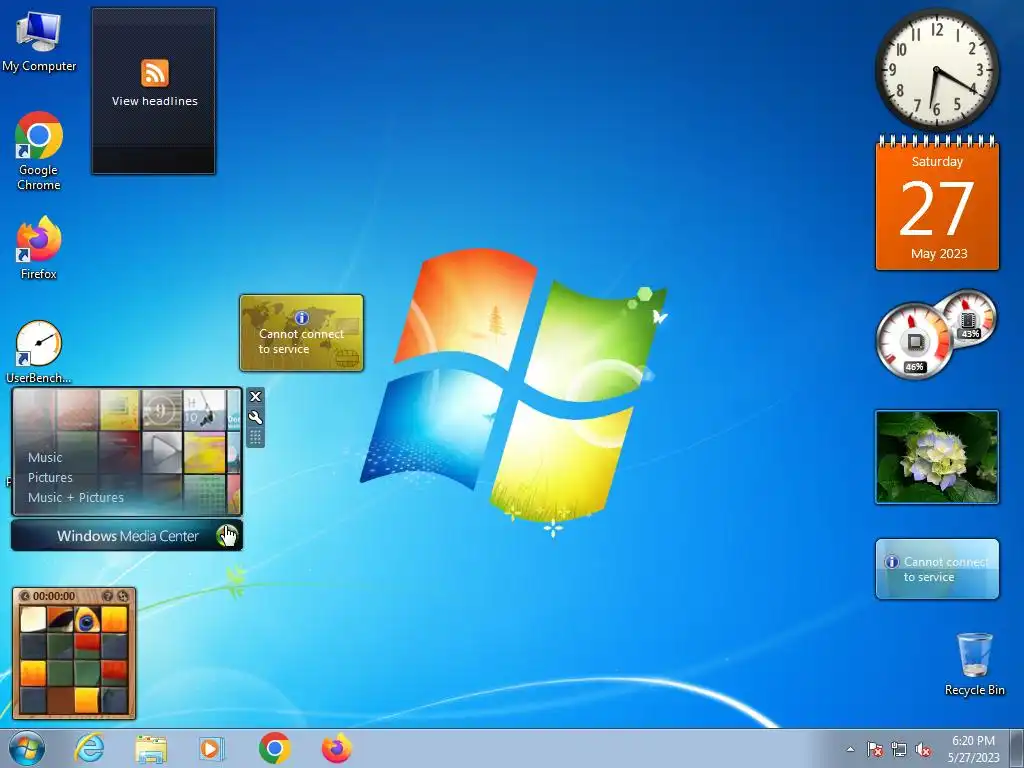
Task: Click the RSS feed icon in headlines gadget
Action: (155, 72)
